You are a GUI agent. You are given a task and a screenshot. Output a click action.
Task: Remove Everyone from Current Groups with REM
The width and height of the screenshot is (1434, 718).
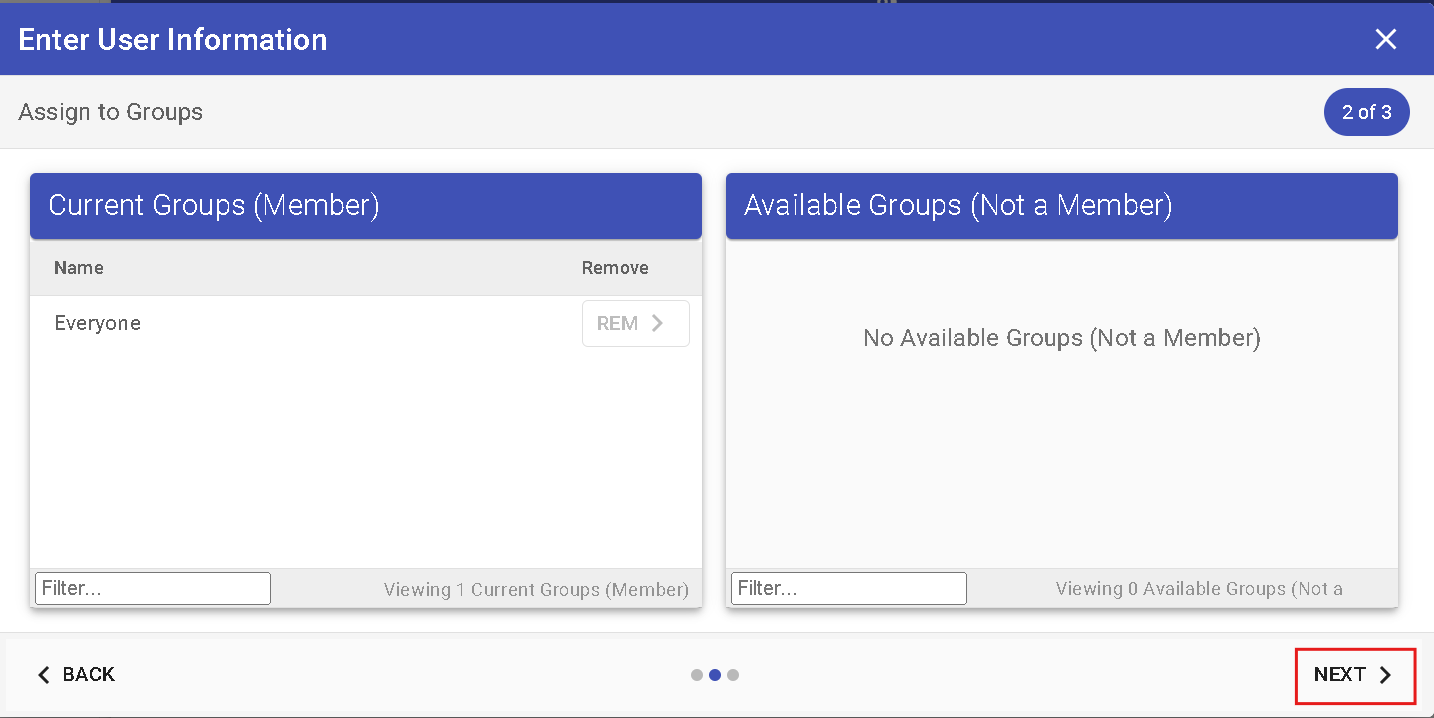635,323
